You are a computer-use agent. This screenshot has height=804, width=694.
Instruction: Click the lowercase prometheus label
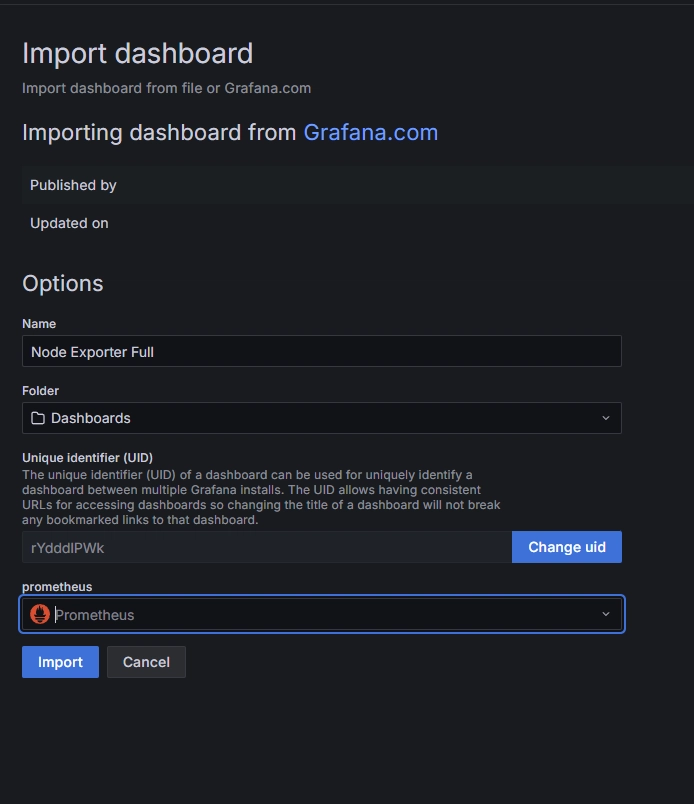(x=57, y=587)
